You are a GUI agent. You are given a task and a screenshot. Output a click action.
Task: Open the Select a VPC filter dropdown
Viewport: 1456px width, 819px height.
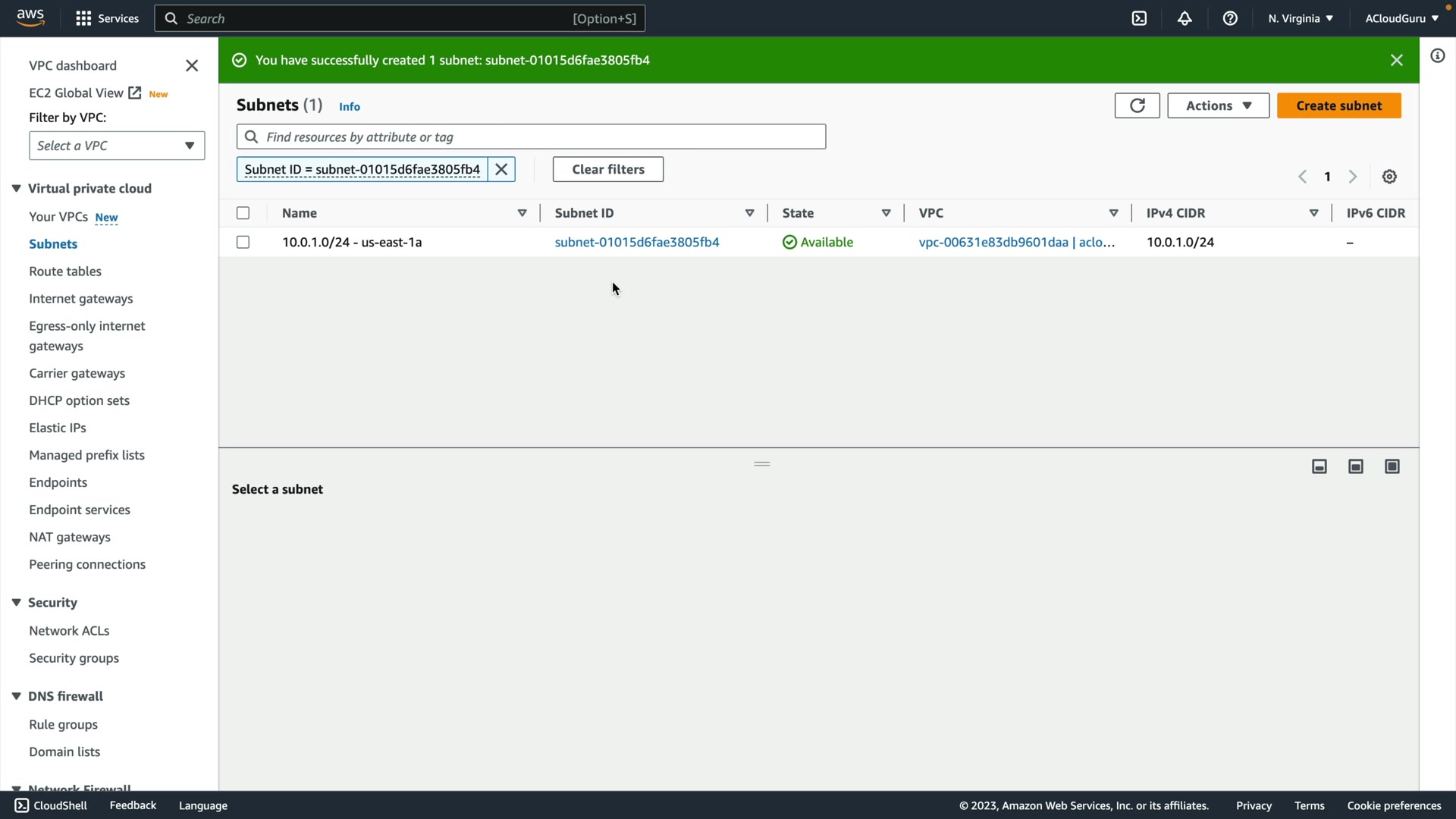(117, 146)
